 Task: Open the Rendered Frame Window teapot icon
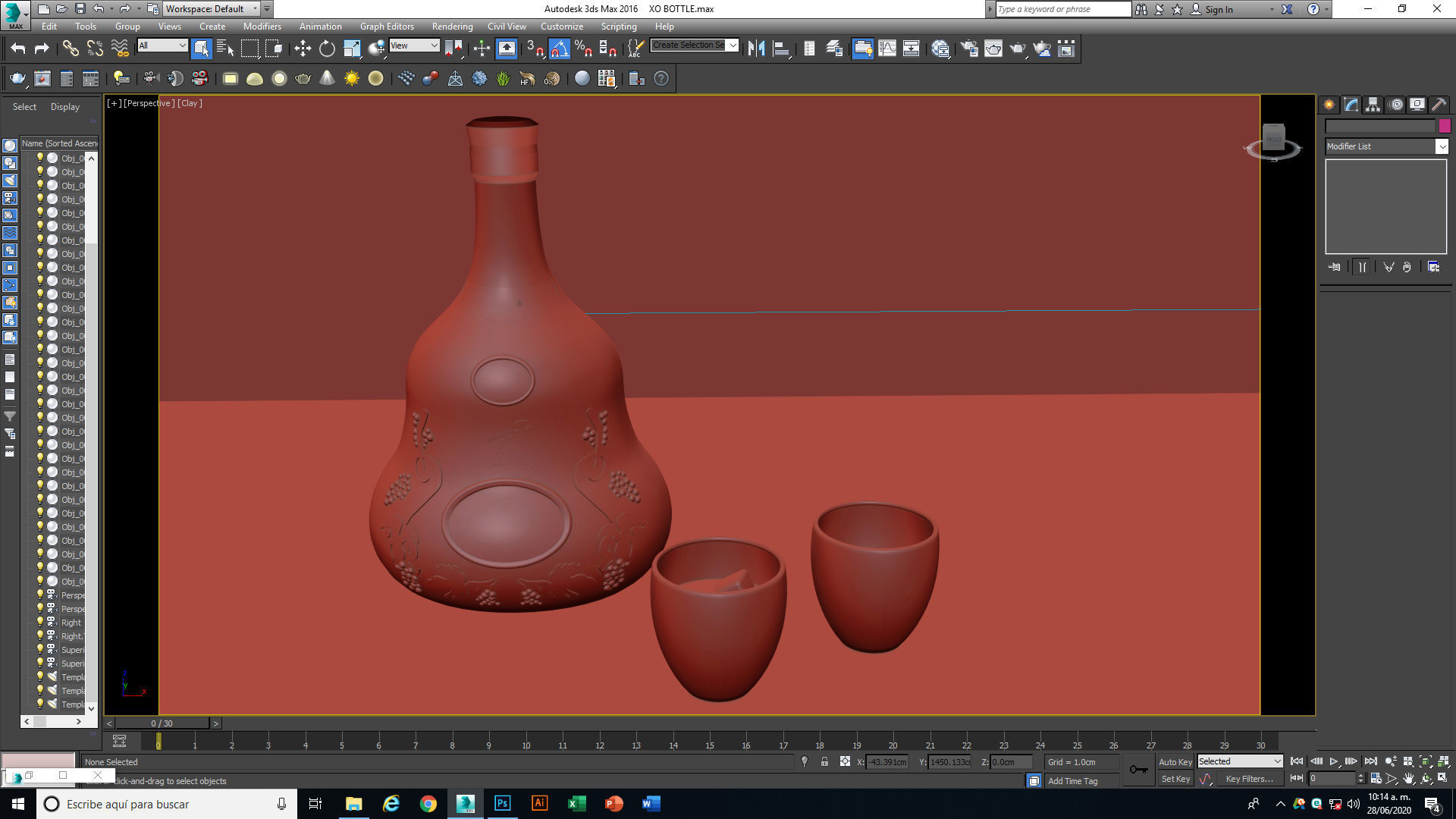pos(993,49)
